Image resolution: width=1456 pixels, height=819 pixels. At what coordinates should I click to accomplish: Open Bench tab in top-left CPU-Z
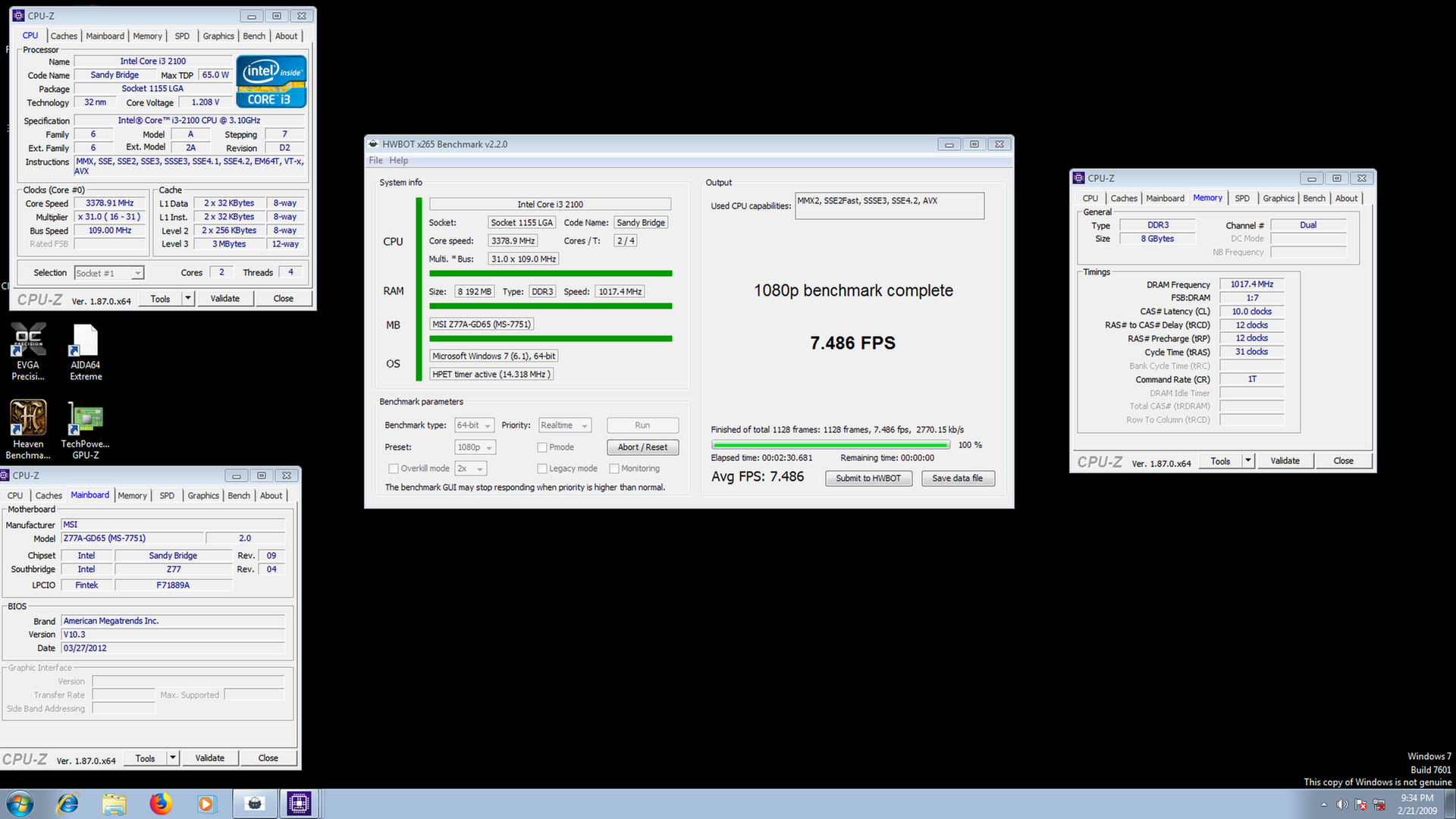pos(254,36)
